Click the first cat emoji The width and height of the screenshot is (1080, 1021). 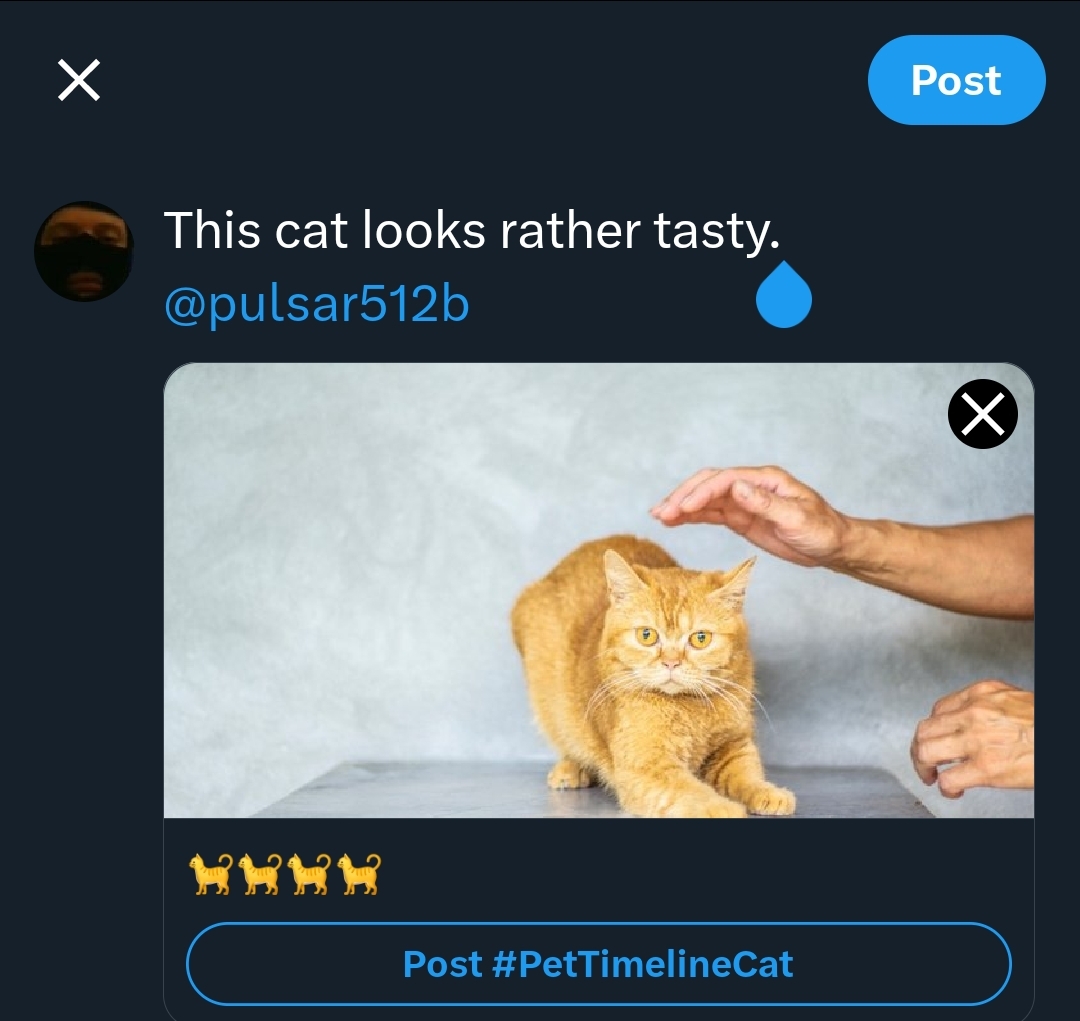pos(210,874)
